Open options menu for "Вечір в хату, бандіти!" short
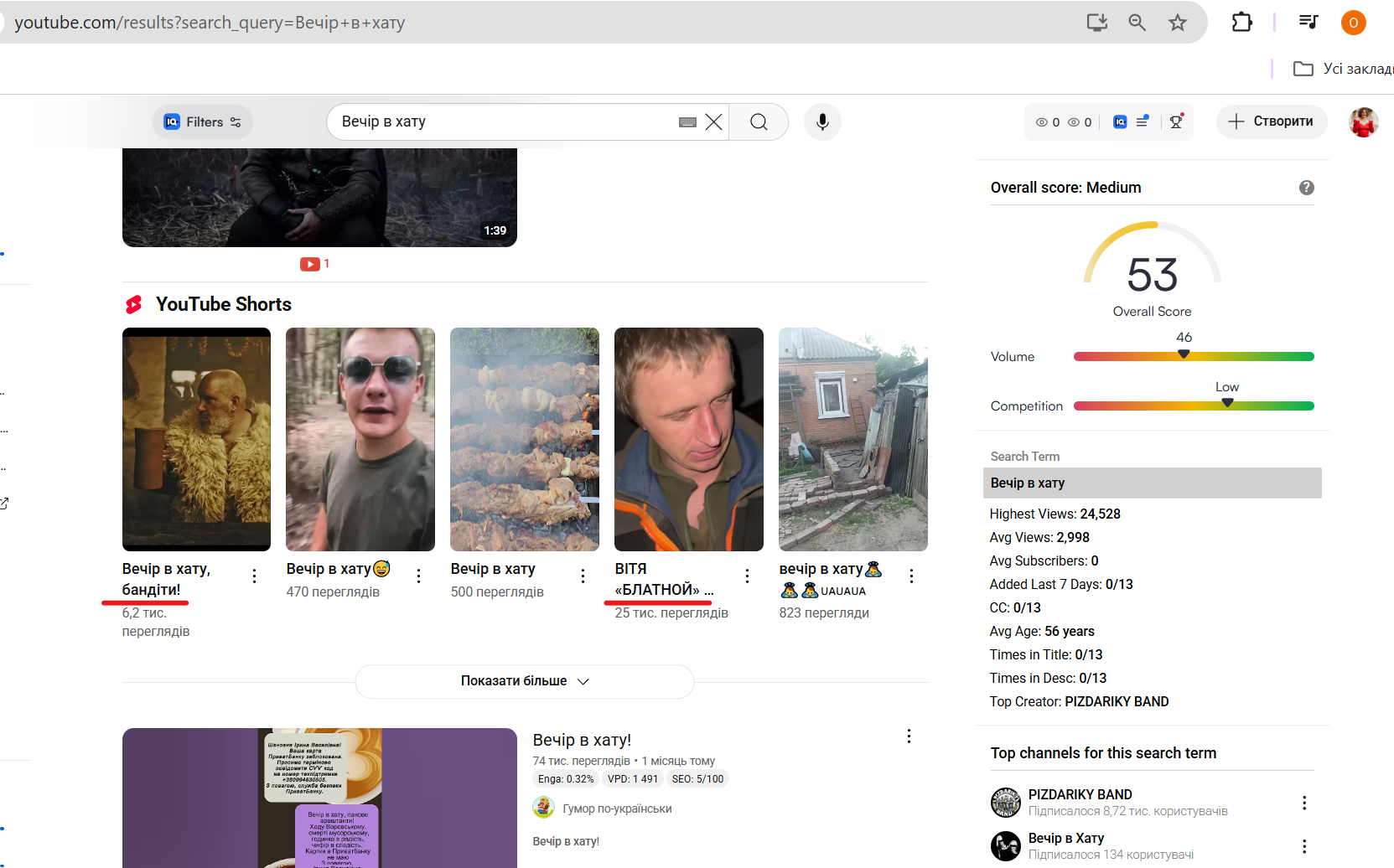This screenshot has width=1394, height=868. pyautogui.click(x=254, y=576)
